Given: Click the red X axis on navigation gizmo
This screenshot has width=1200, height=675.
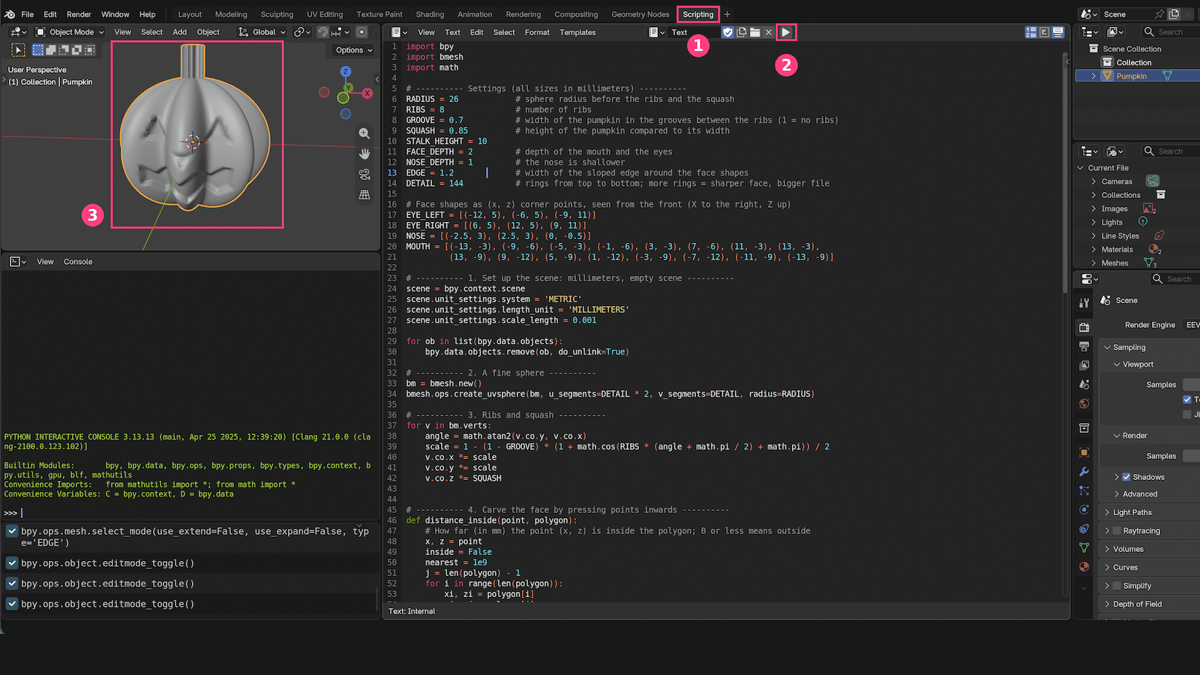Looking at the screenshot, I should point(367,93).
